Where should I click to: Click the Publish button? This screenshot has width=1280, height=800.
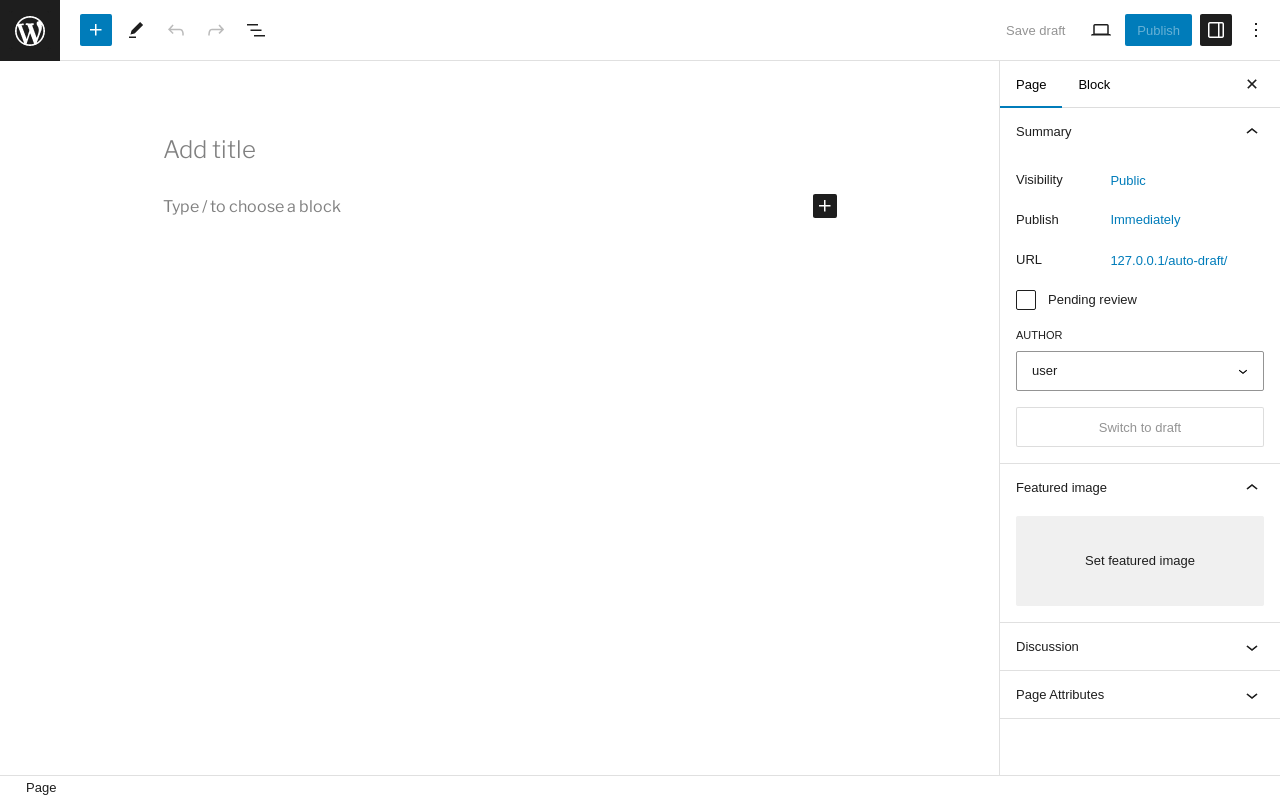1158,30
